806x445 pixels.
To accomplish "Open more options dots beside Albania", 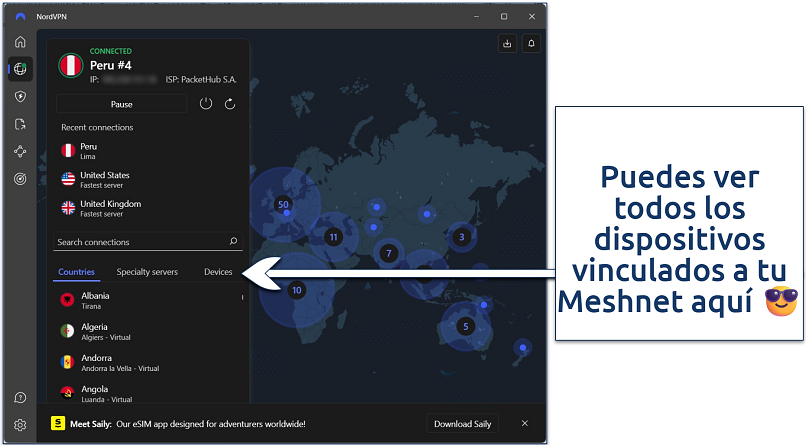I will pyautogui.click(x=242, y=297).
